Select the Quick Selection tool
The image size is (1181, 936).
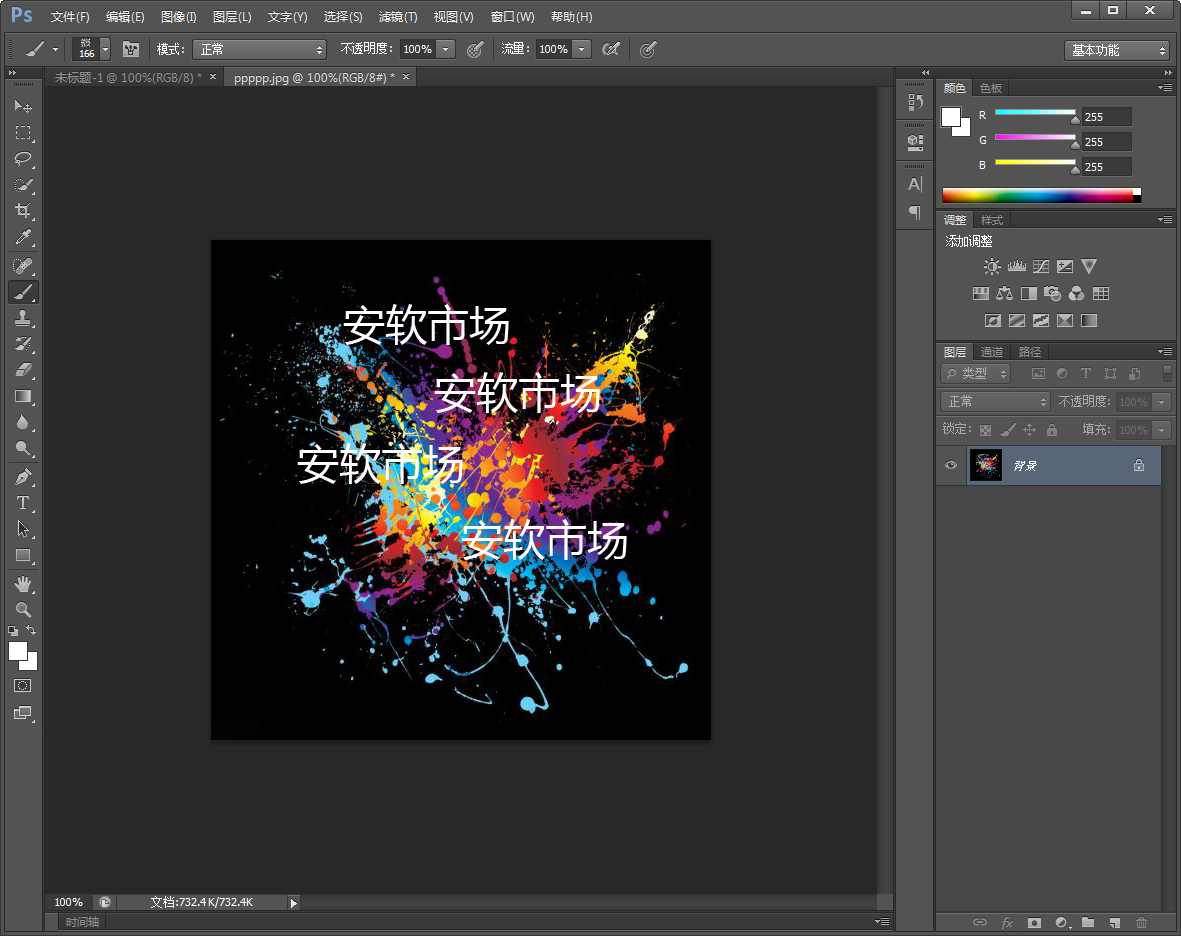point(23,185)
